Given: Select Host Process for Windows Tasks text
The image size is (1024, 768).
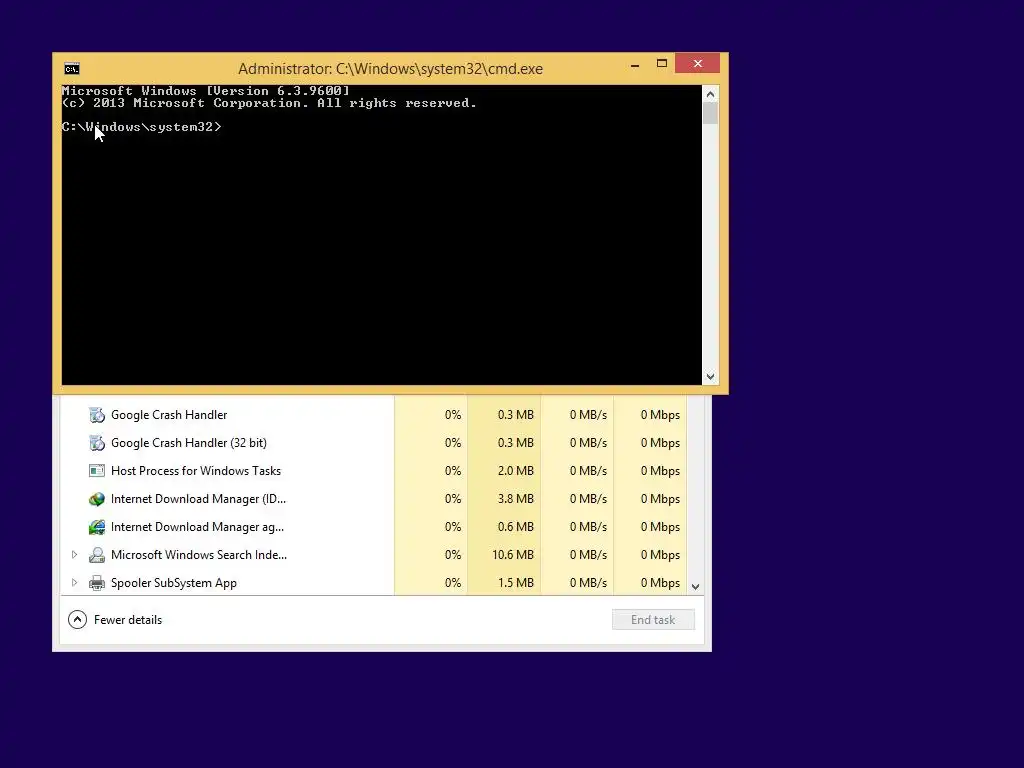Looking at the screenshot, I should click(x=196, y=471).
